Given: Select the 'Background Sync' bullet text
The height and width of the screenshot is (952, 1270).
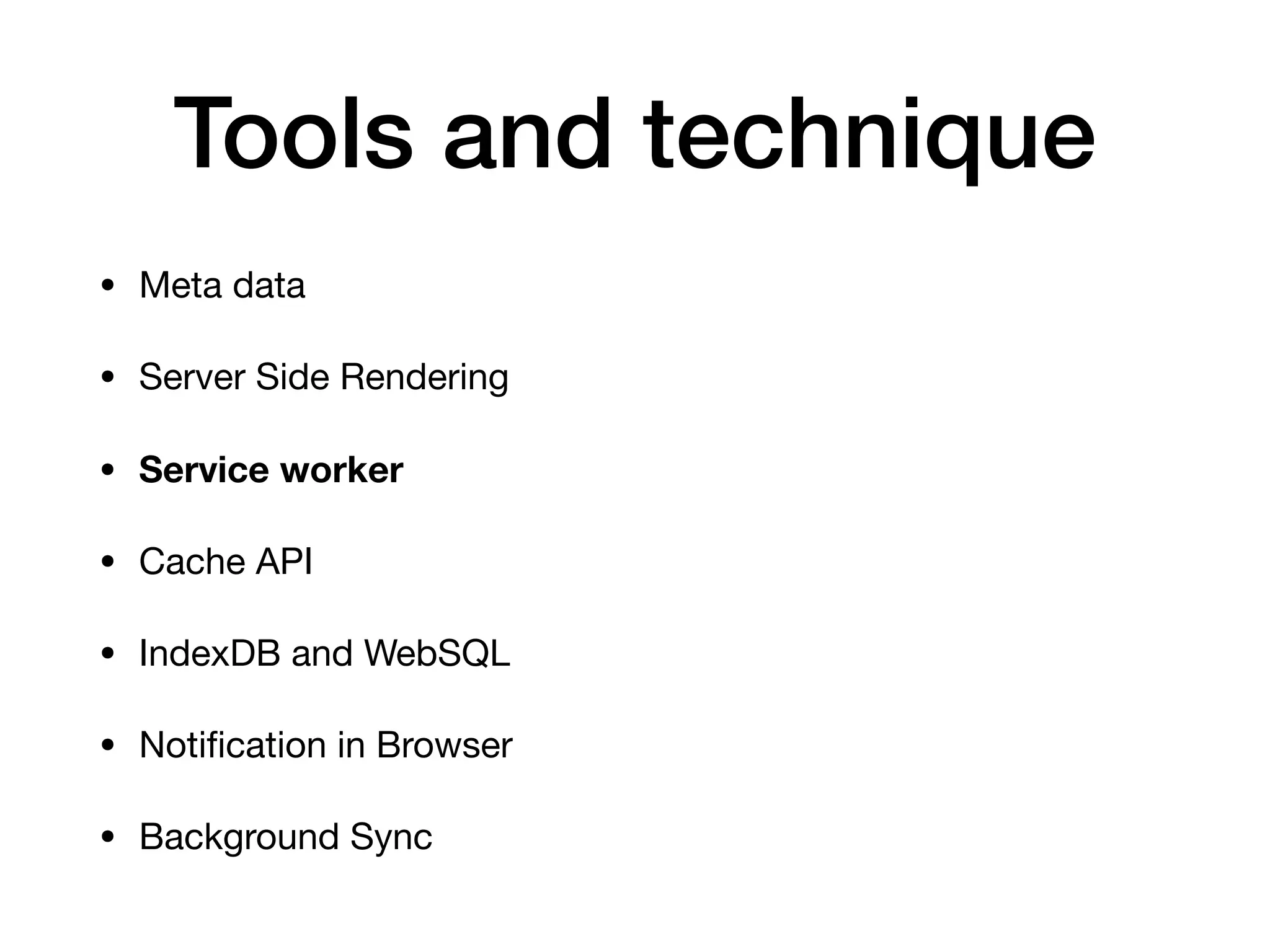Looking at the screenshot, I should click(x=285, y=837).
